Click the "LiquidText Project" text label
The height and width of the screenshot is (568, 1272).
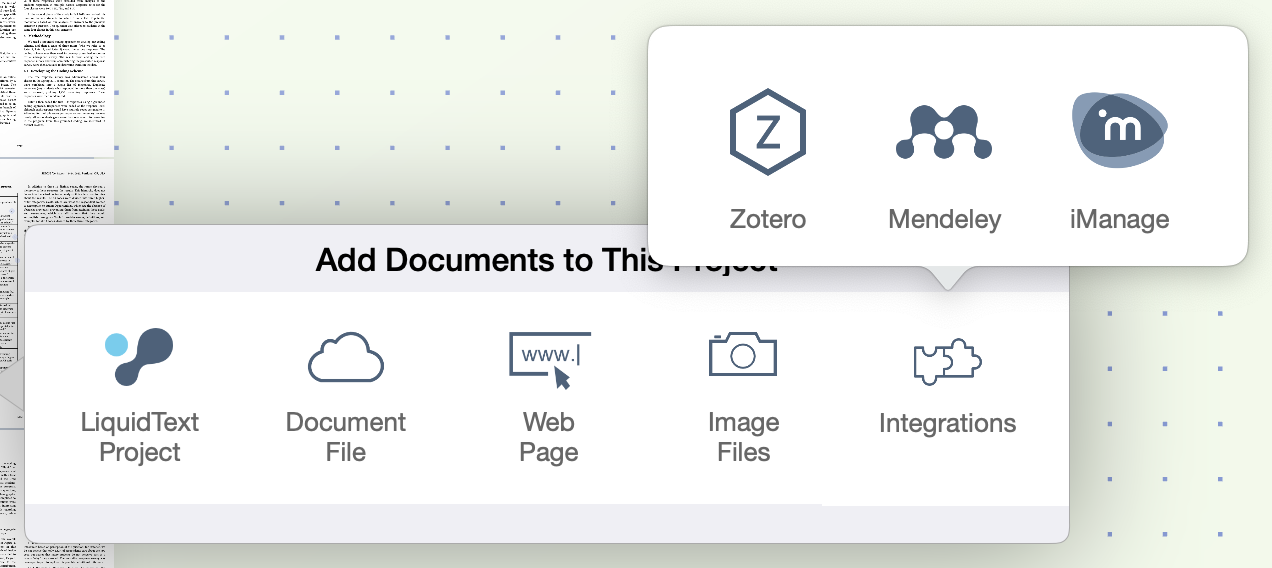pyautogui.click(x=140, y=437)
